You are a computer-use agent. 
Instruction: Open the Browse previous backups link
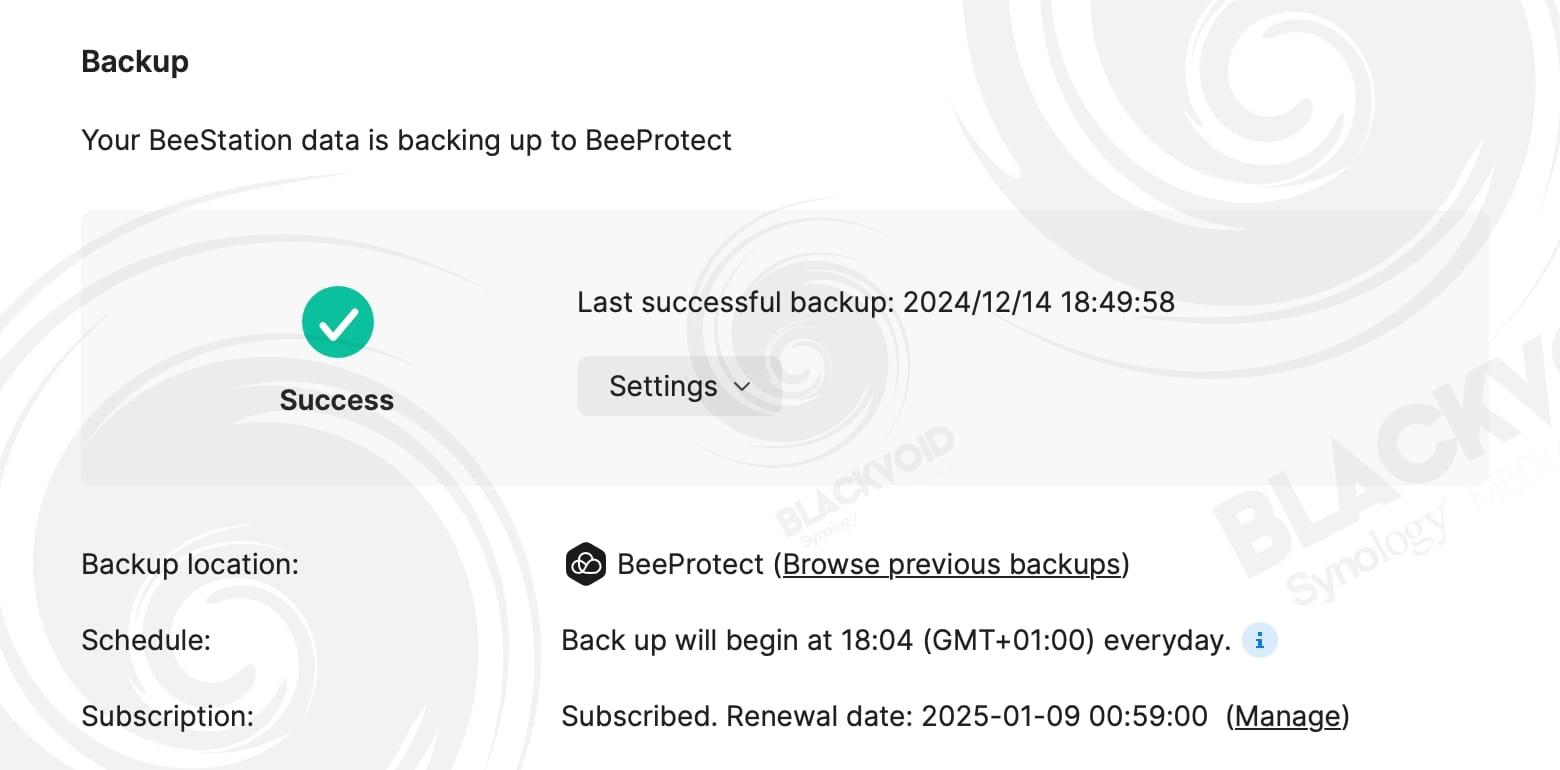[951, 564]
